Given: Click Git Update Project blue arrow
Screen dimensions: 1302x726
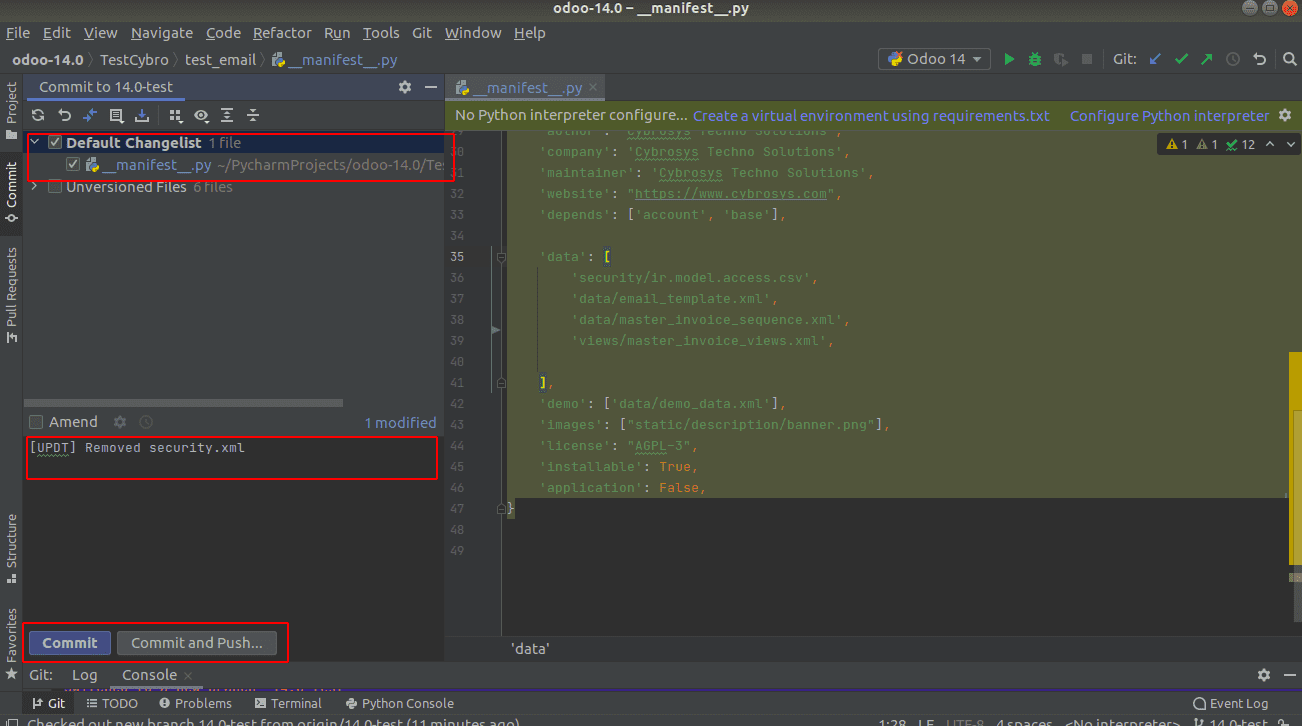Looking at the screenshot, I should coord(1155,59).
